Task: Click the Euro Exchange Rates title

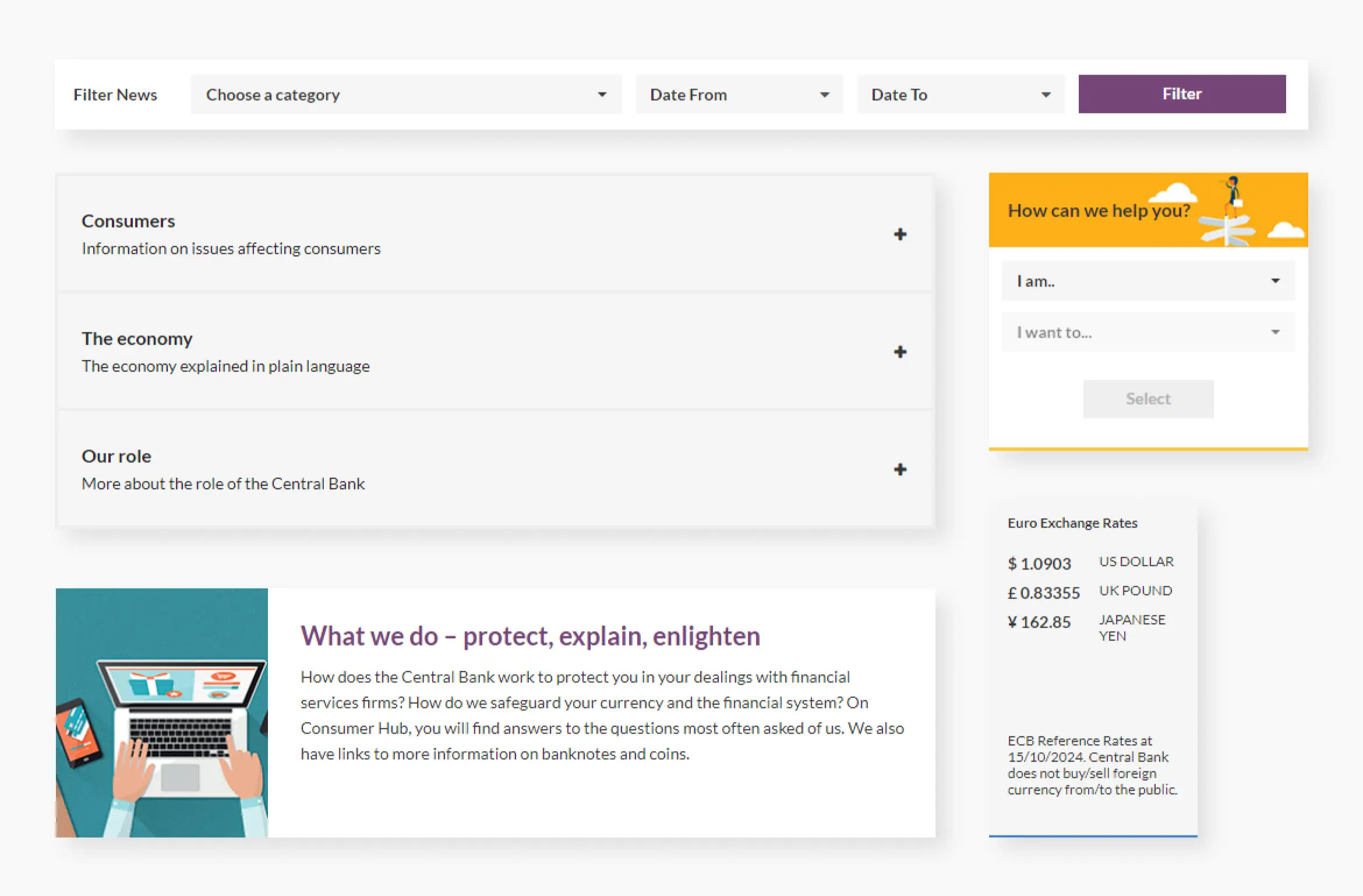Action: coord(1072,523)
